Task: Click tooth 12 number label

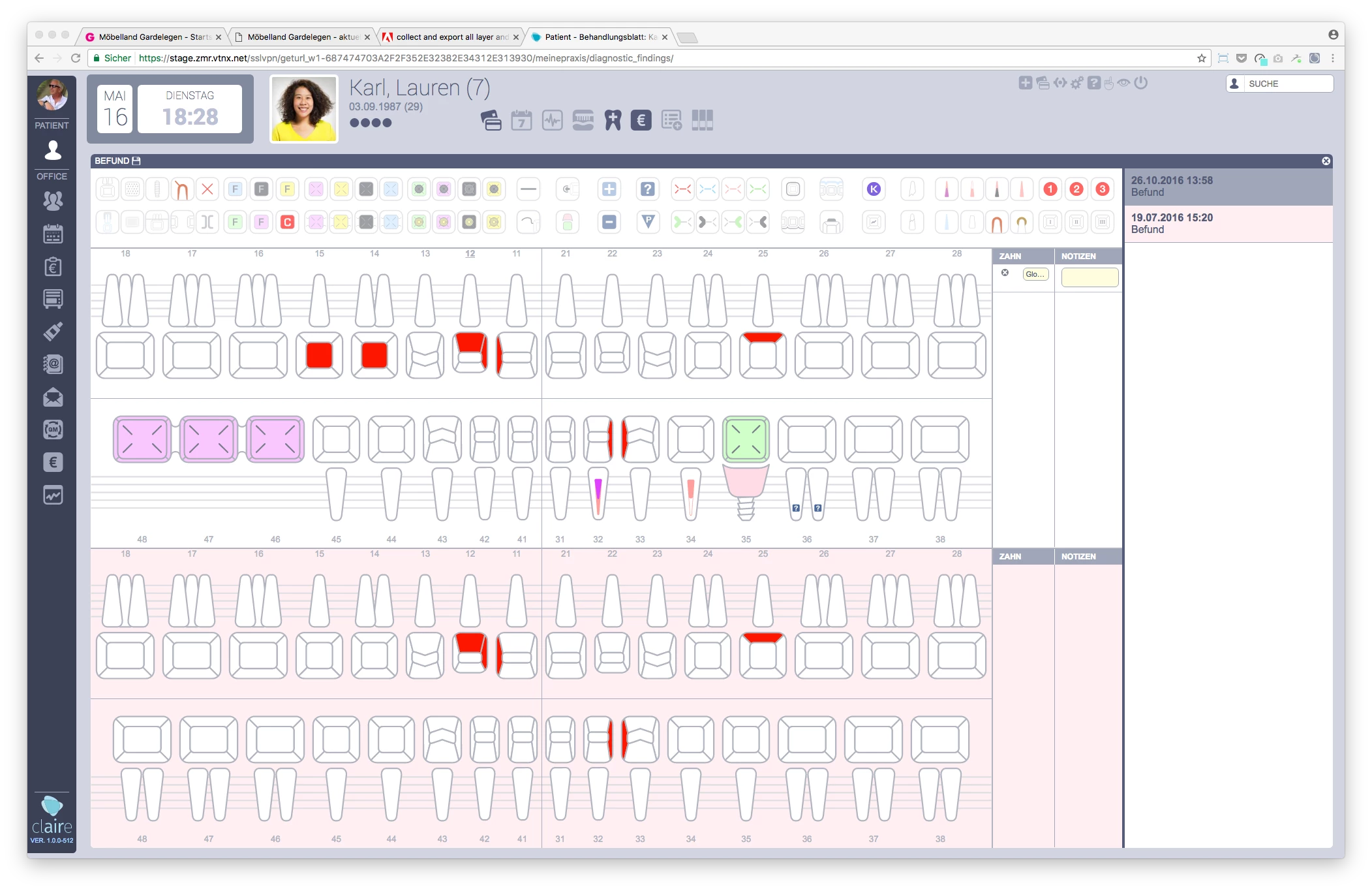Action: (470, 253)
